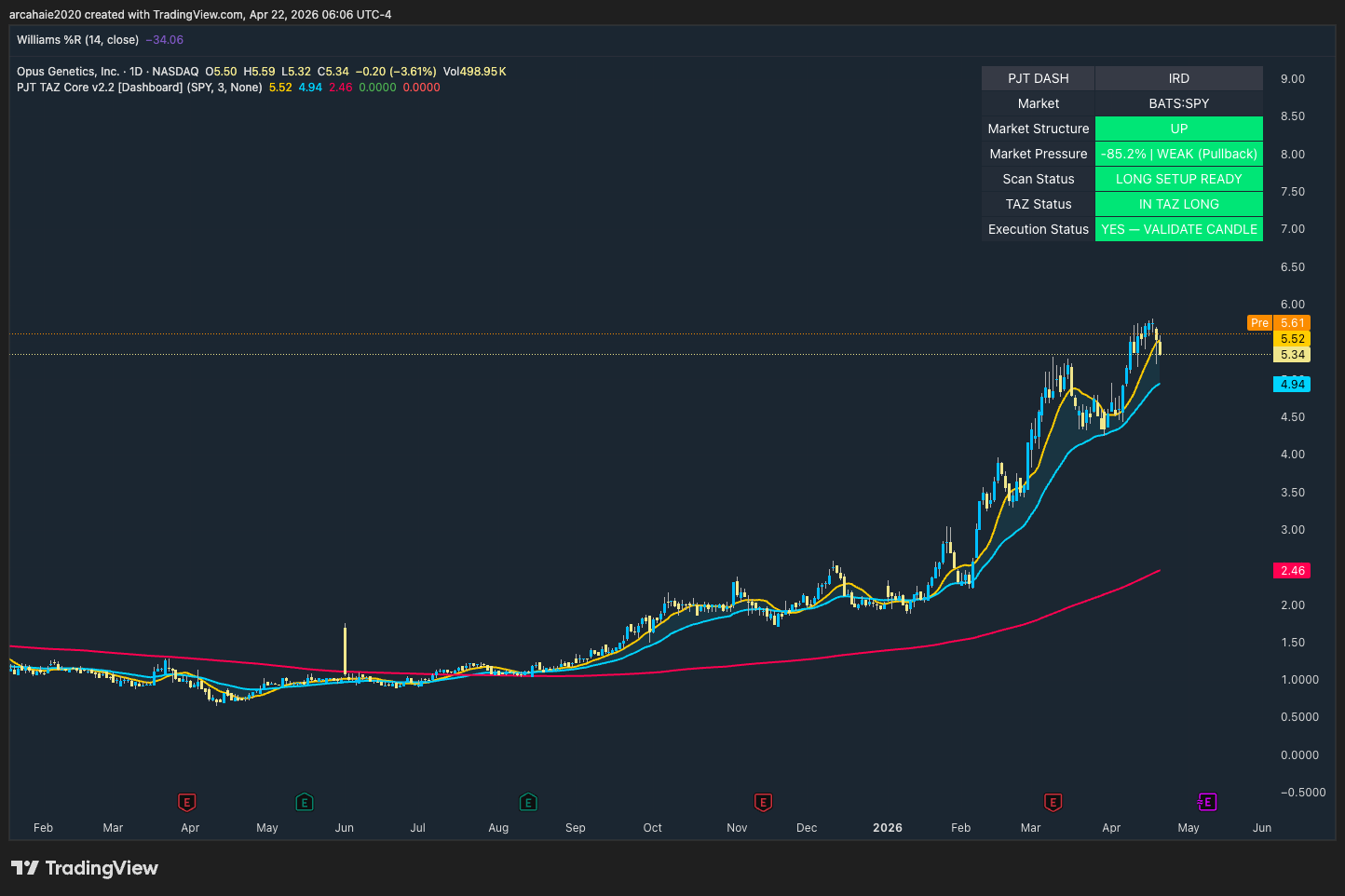The width and height of the screenshot is (1345, 896).
Task: Click the IN TAZ LONG status cell
Action: click(1178, 204)
